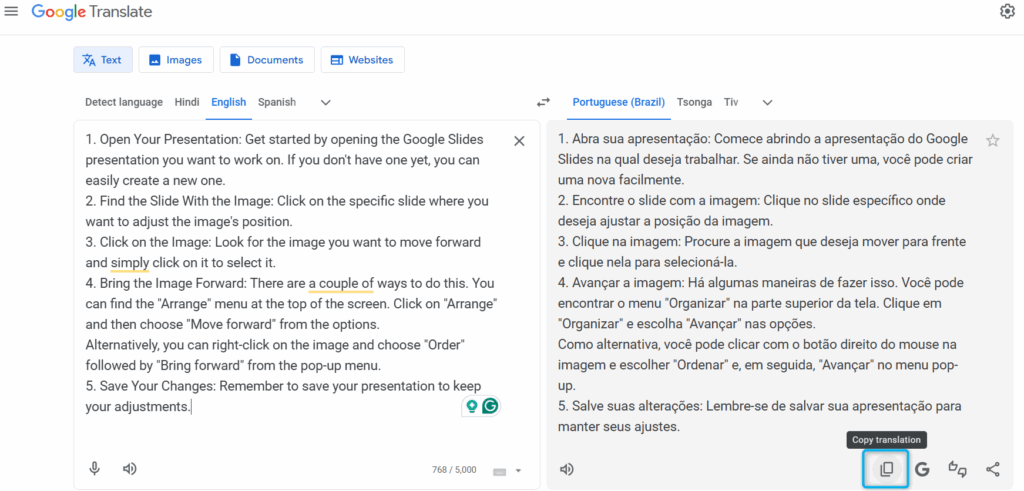The image size is (1024, 491).
Task: Listen to the English source text
Action: [x=129, y=468]
